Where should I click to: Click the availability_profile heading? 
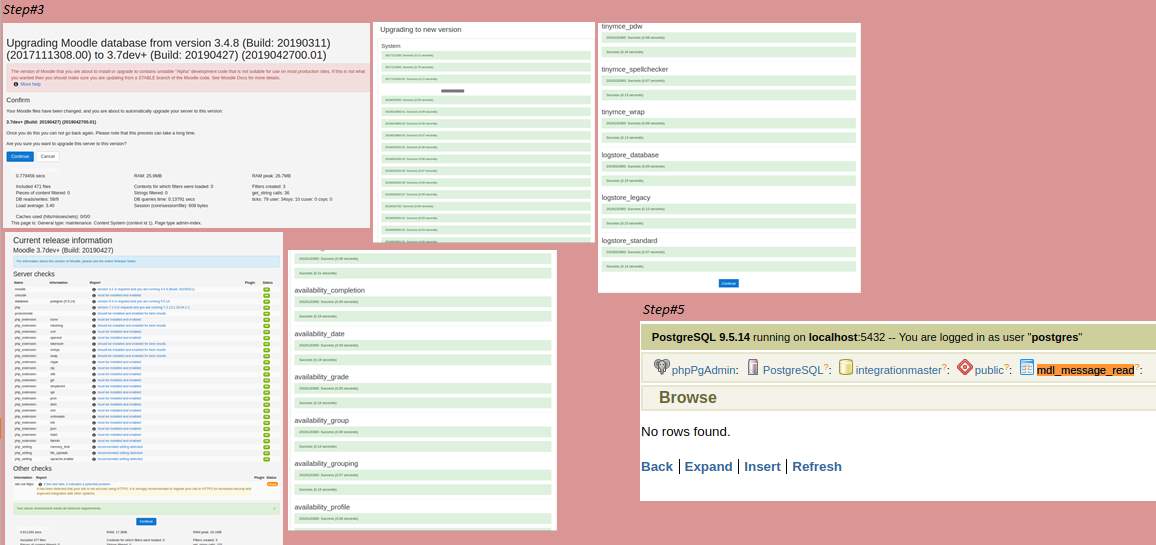(x=322, y=507)
